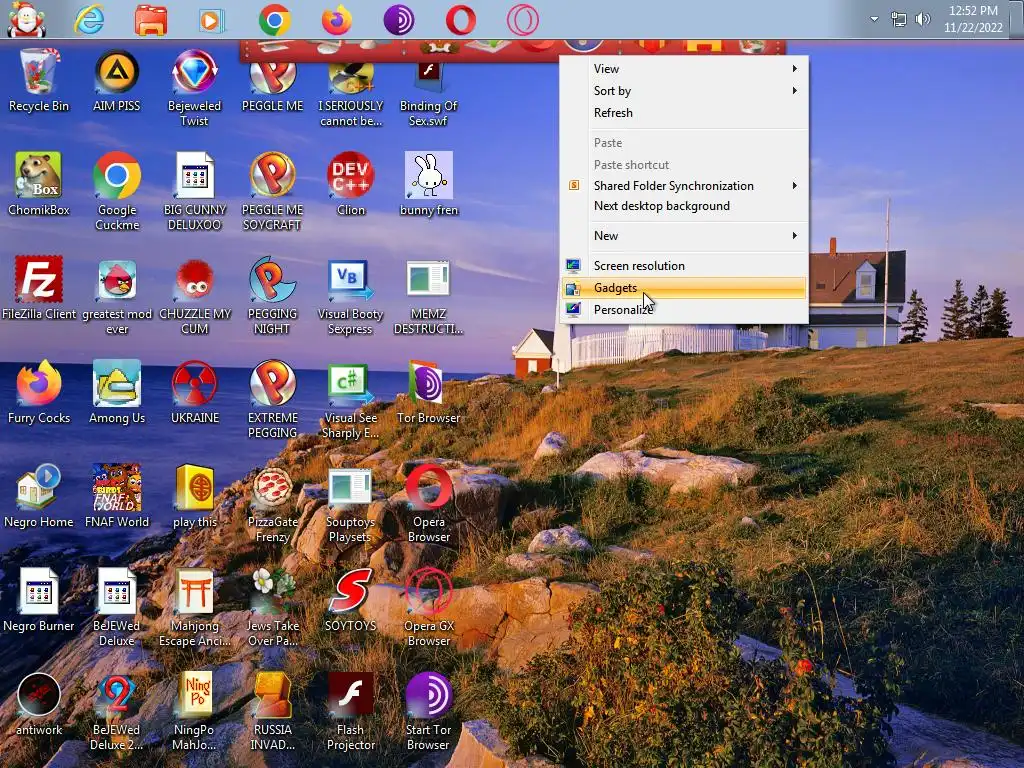Image resolution: width=1024 pixels, height=768 pixels.
Task: Select the 'greatest mod ever' Angry Birds icon
Action: click(117, 296)
